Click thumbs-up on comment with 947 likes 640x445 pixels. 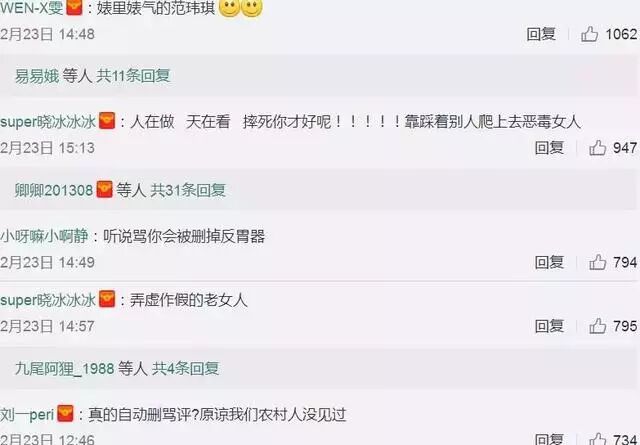[x=598, y=148]
